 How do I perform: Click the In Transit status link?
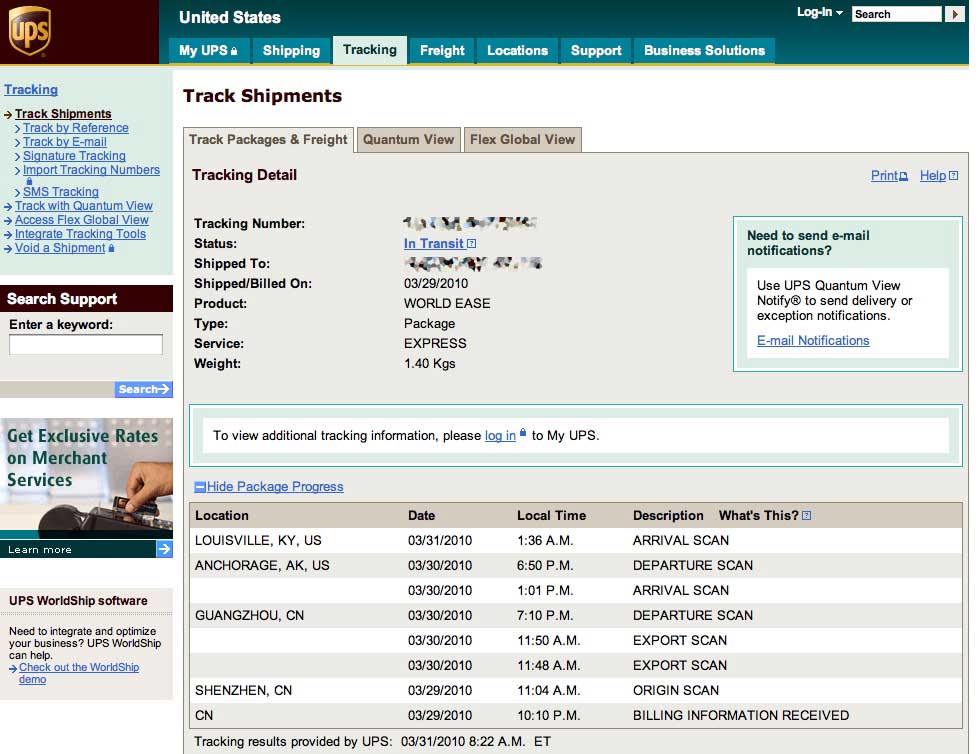point(433,243)
